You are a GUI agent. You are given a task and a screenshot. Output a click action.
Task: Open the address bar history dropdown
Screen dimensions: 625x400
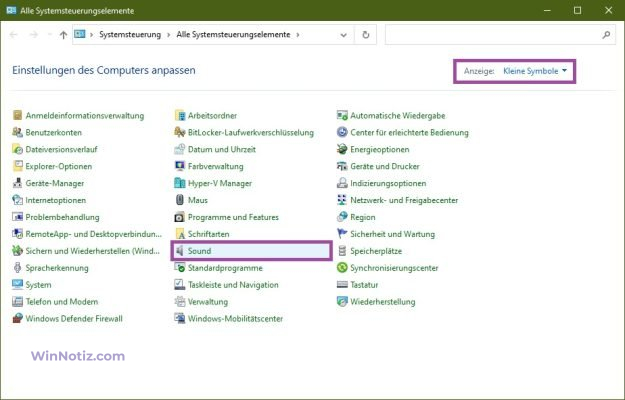click(x=346, y=34)
